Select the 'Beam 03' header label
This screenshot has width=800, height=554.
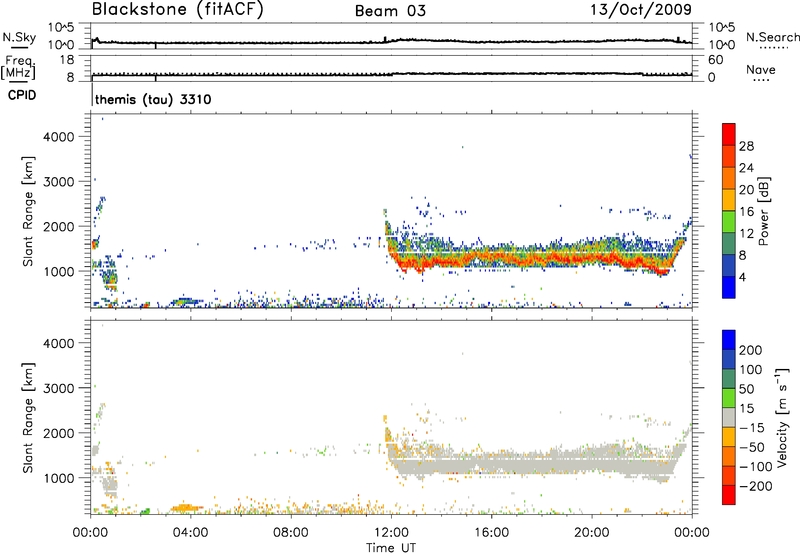pyautogui.click(x=390, y=11)
